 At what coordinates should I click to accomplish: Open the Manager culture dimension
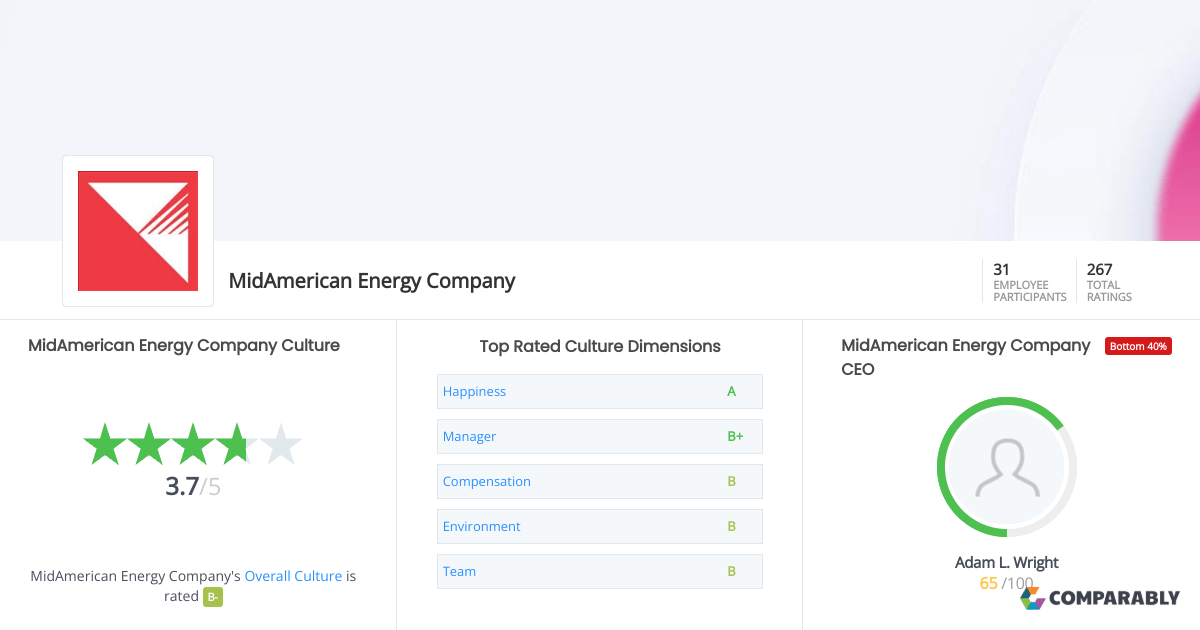point(600,436)
